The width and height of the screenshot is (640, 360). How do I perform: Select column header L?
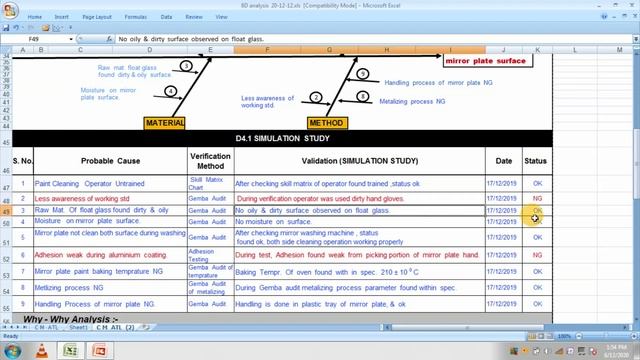(575, 50)
